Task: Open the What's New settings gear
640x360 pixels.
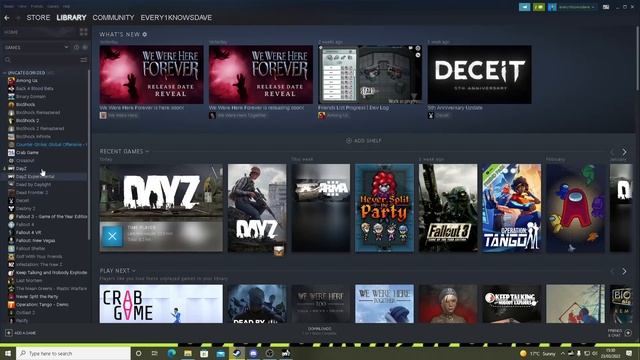Action: click(145, 34)
